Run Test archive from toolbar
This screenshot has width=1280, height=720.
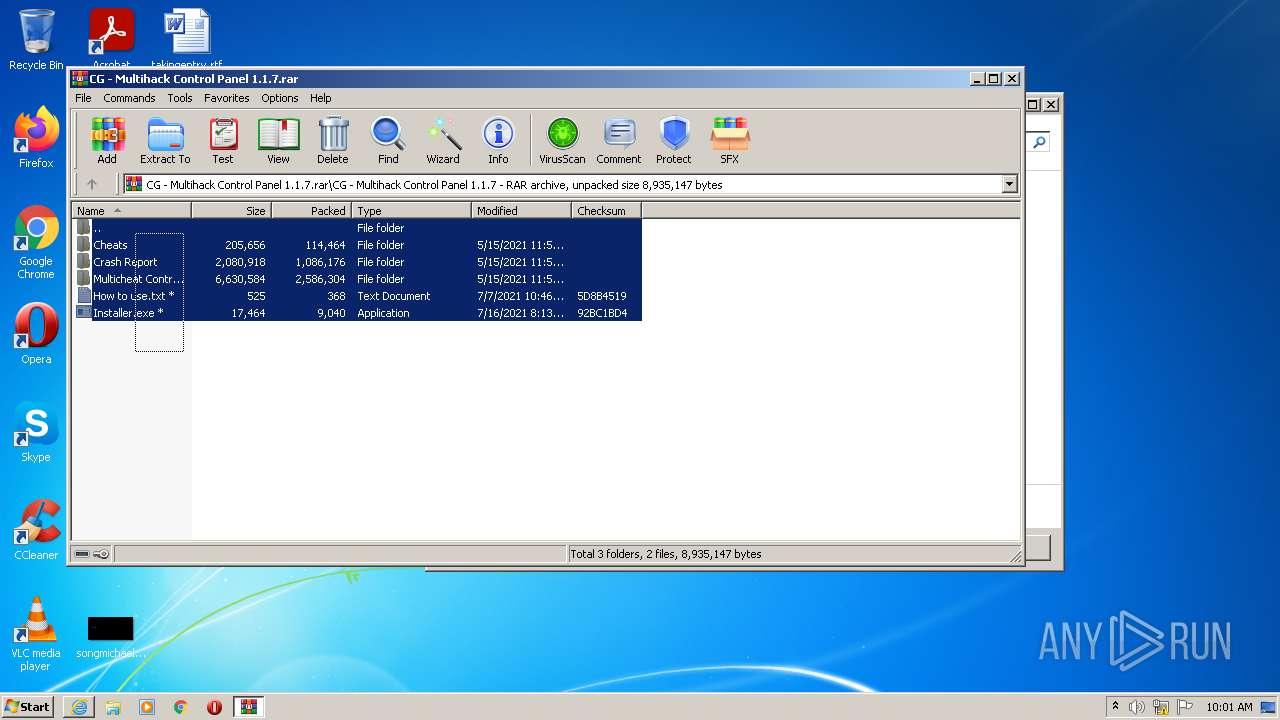coord(223,141)
